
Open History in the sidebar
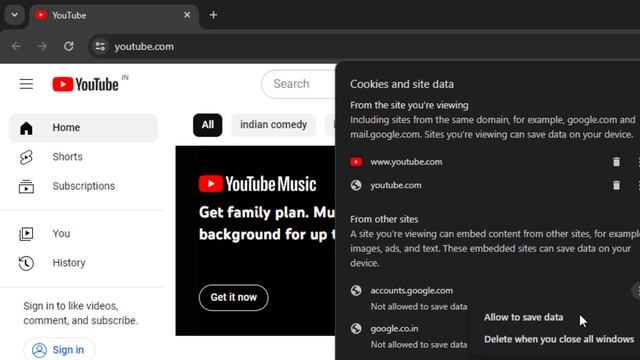83,263
